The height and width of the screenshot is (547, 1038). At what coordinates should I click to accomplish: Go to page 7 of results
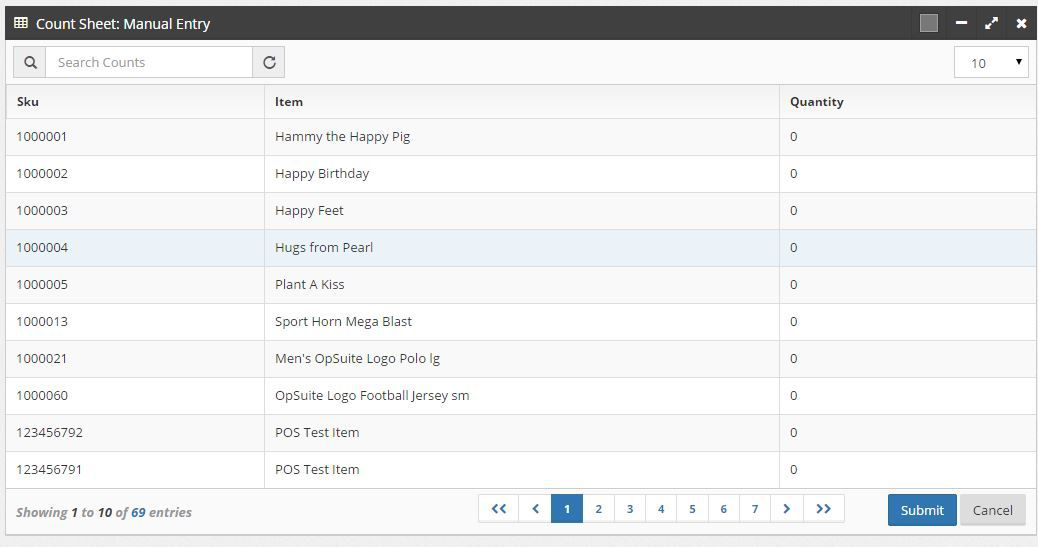point(755,509)
